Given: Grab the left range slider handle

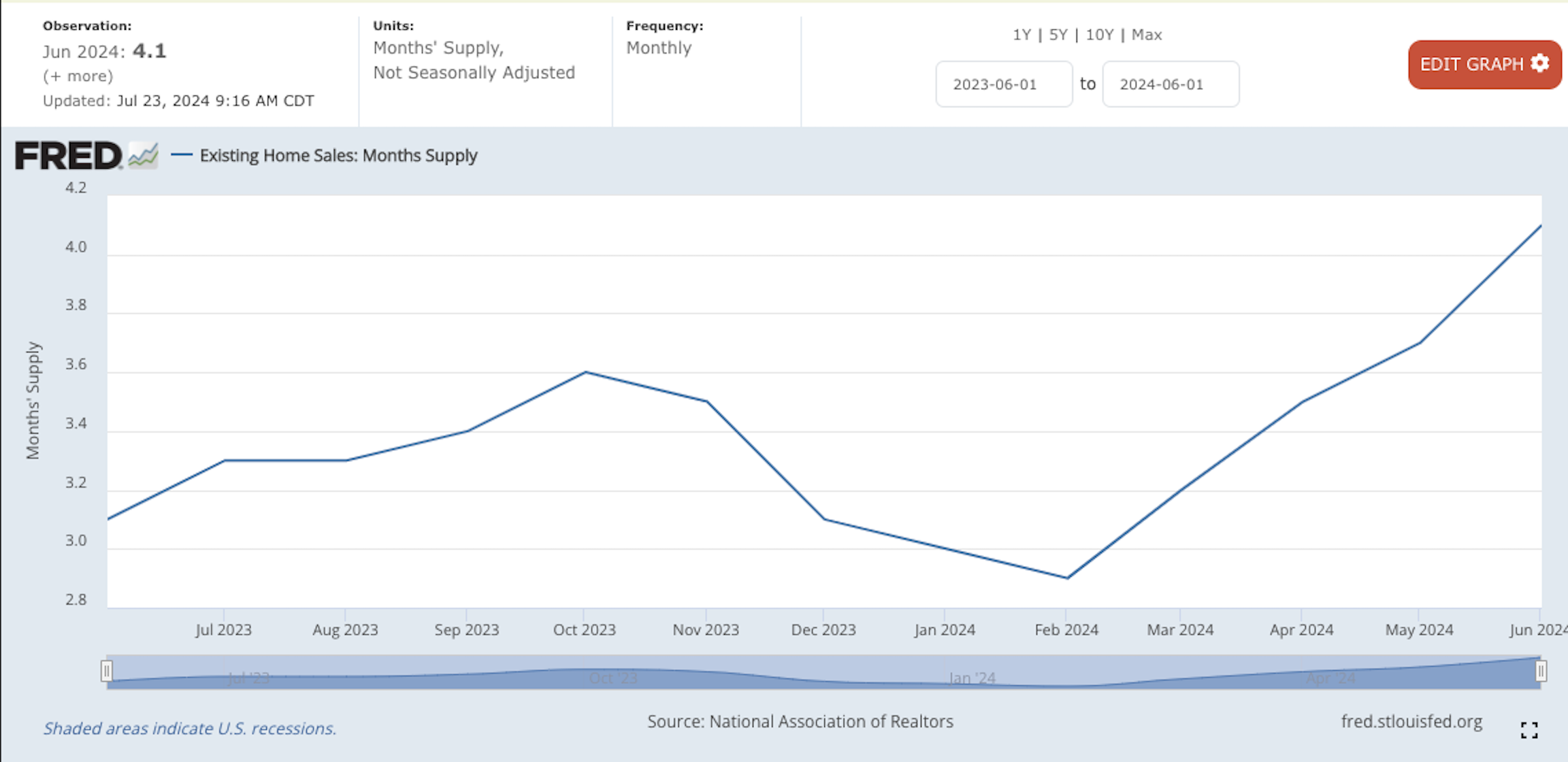Looking at the screenshot, I should click(107, 672).
